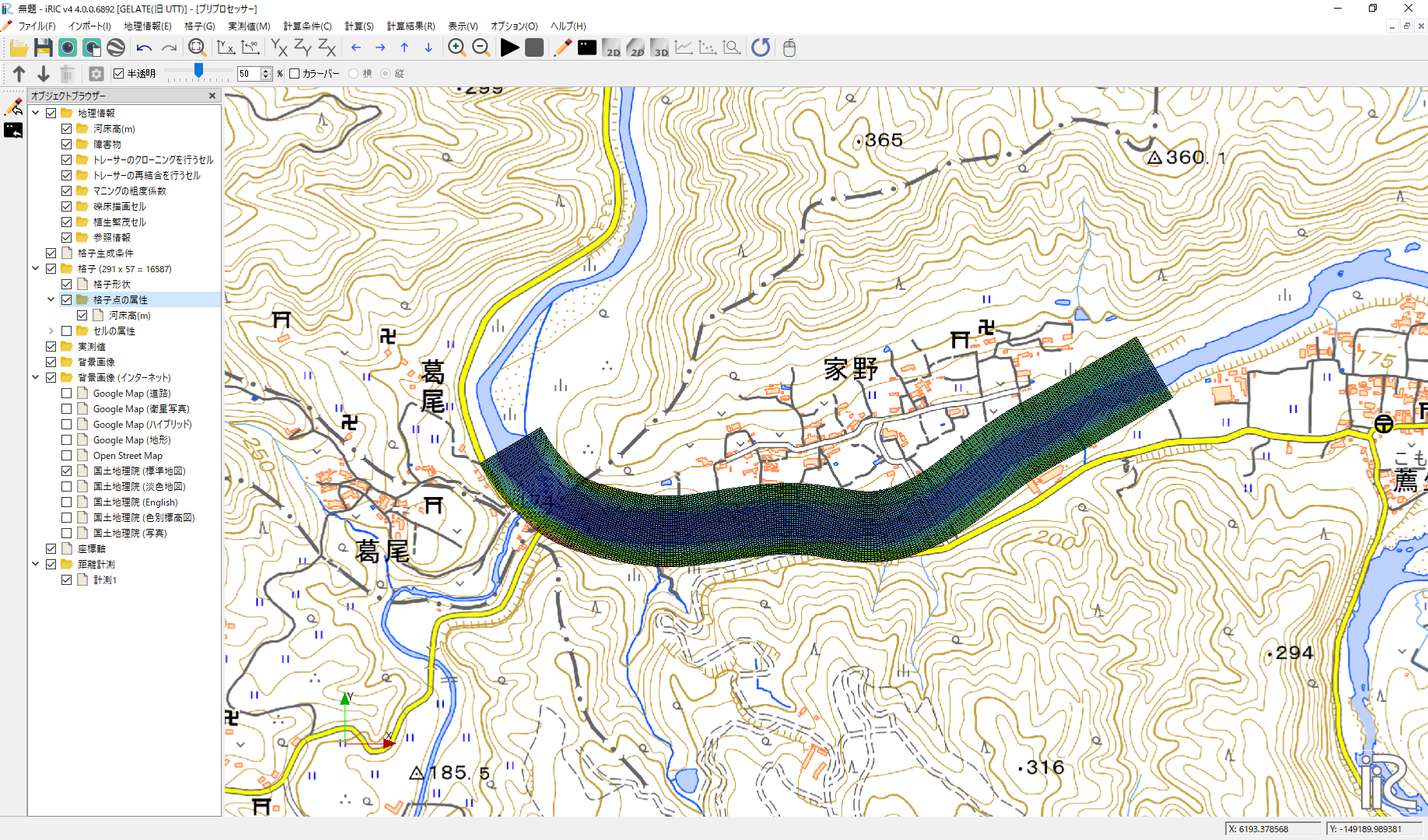
Task: Close the オブジェクトブラウザー panel
Action: [x=212, y=96]
